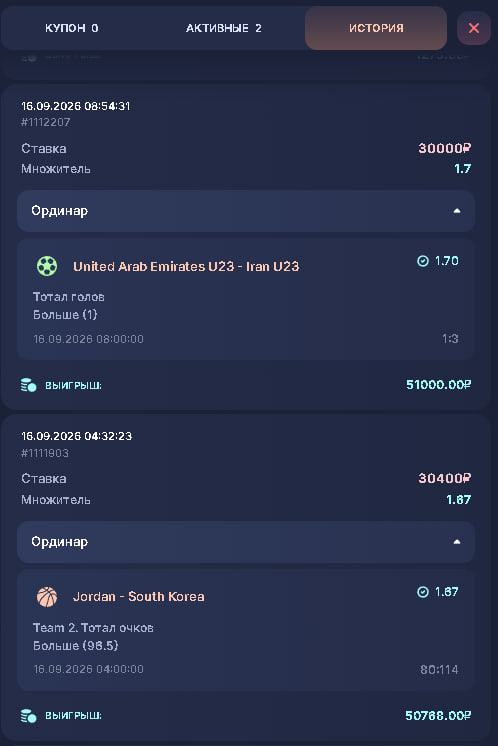
Task: Collapse the second Ординар section arrow
Action: [x=457, y=542]
